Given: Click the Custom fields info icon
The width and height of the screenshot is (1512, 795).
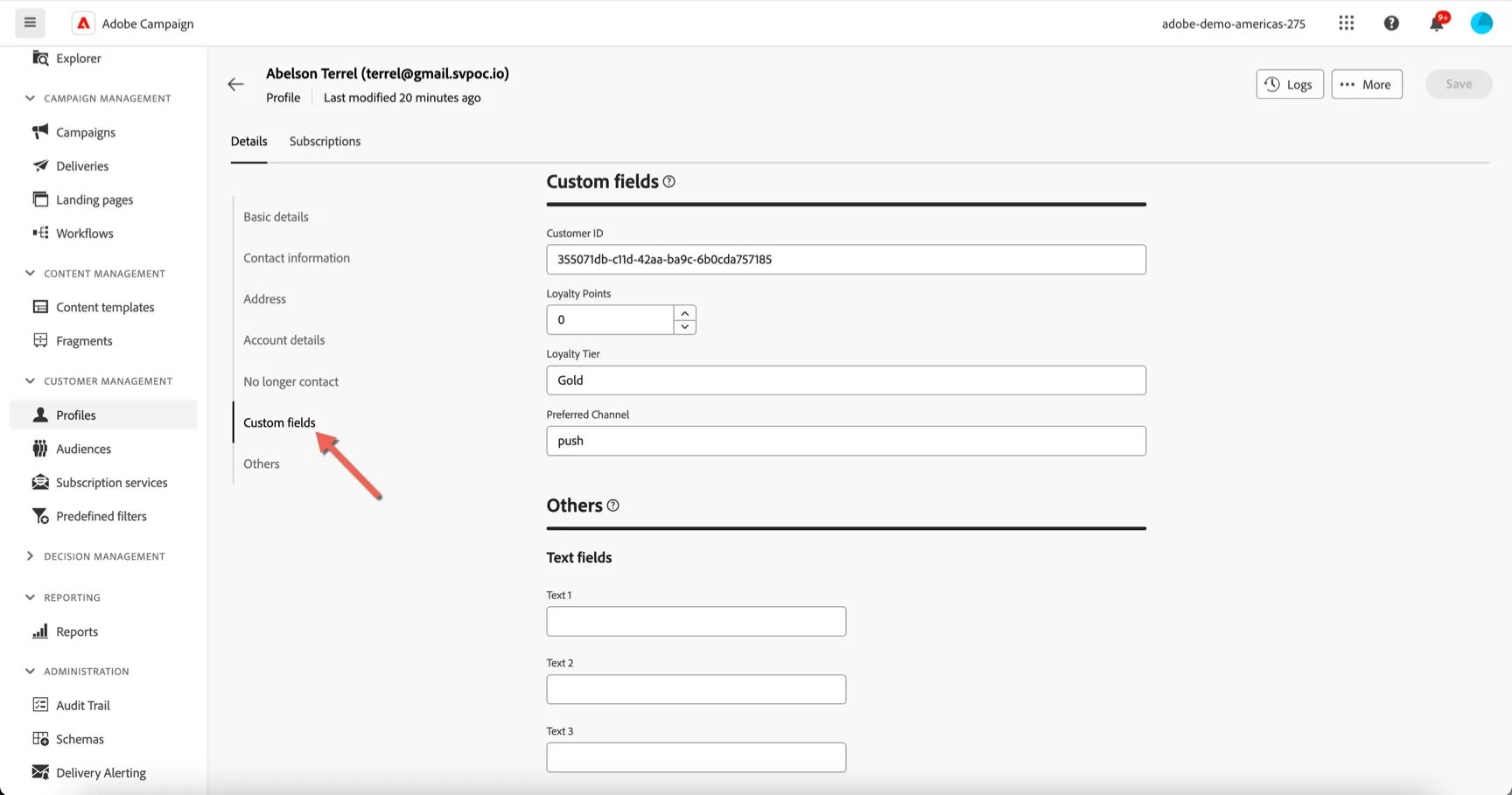Looking at the screenshot, I should point(669,182).
